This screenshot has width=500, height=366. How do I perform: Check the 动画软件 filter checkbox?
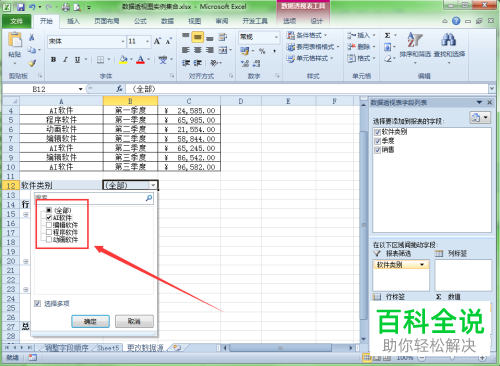pos(49,239)
